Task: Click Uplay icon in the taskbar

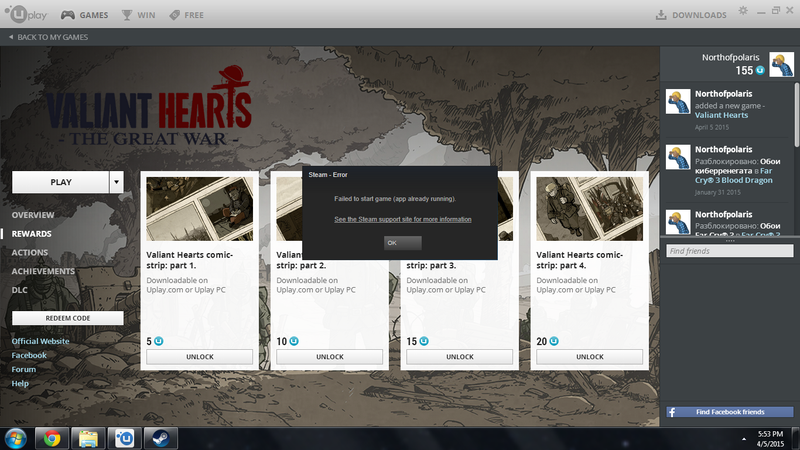Action: pyautogui.click(x=124, y=438)
